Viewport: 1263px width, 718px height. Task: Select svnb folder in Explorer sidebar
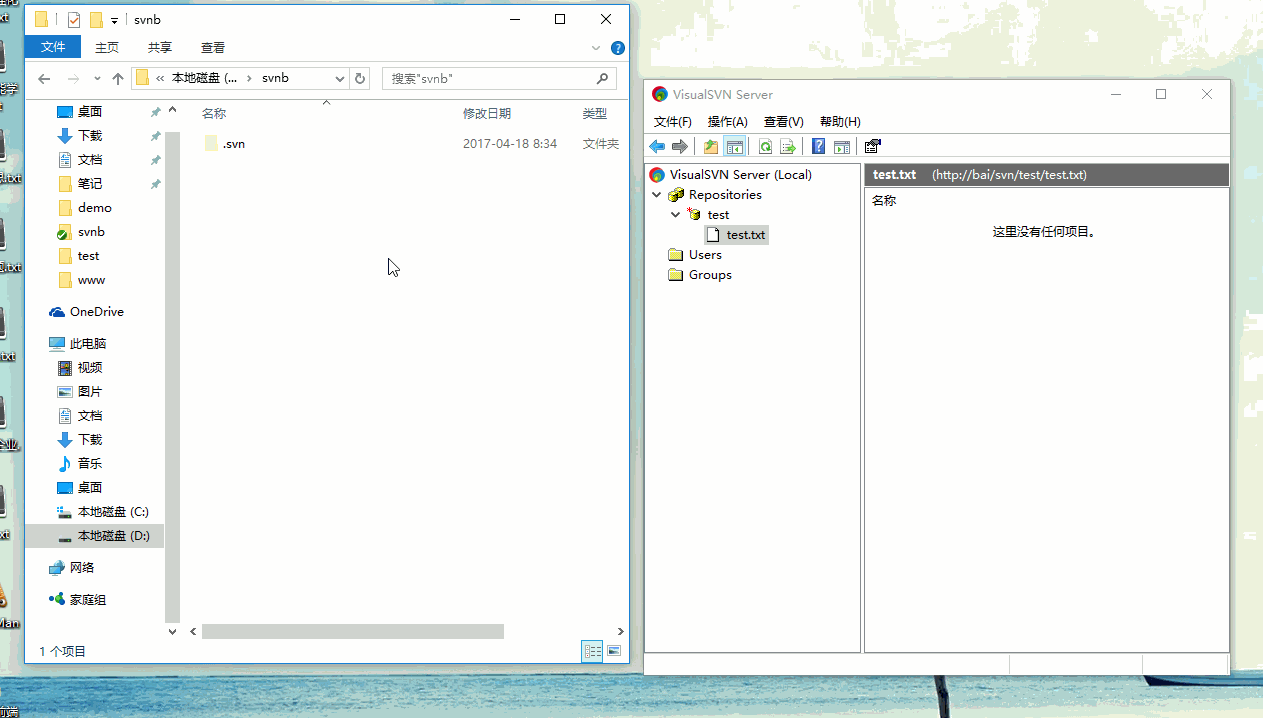click(x=91, y=232)
